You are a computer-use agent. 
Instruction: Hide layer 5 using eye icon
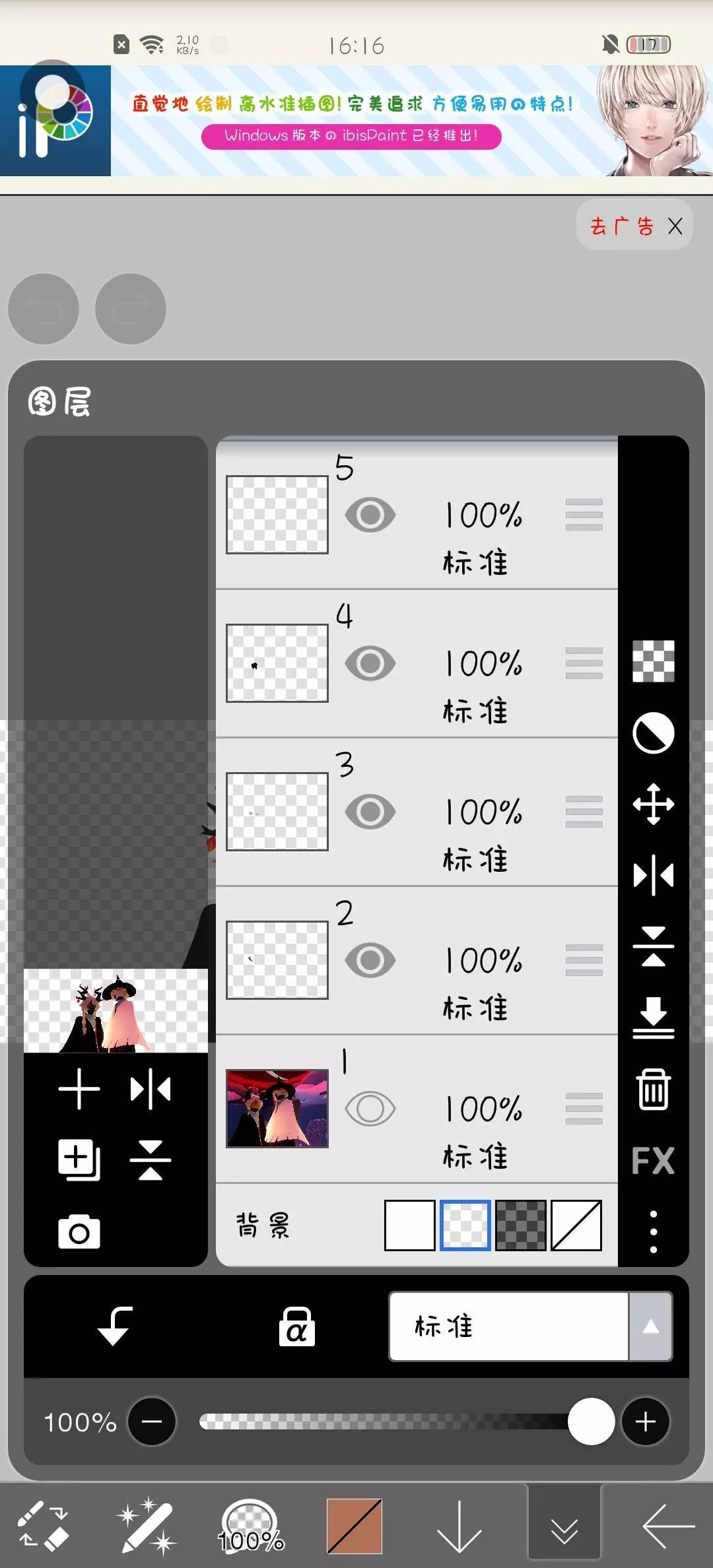pos(370,515)
